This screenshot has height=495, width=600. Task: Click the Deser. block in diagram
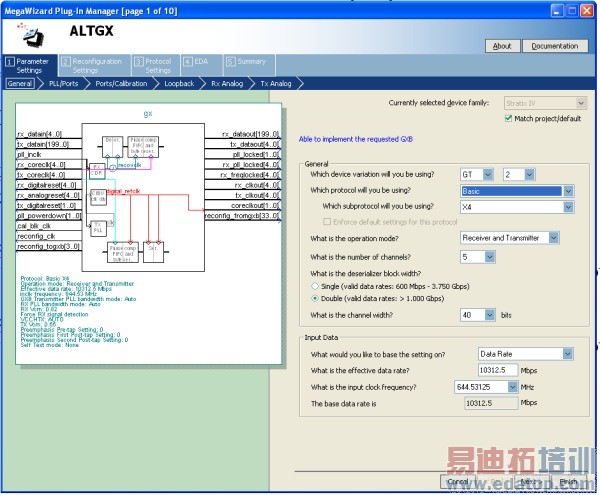coord(112,147)
